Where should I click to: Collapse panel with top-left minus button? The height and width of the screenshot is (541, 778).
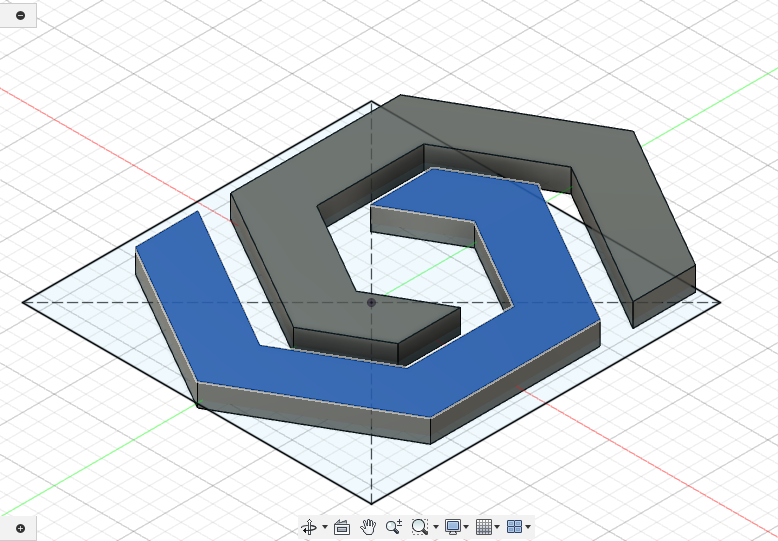pyautogui.click(x=21, y=15)
